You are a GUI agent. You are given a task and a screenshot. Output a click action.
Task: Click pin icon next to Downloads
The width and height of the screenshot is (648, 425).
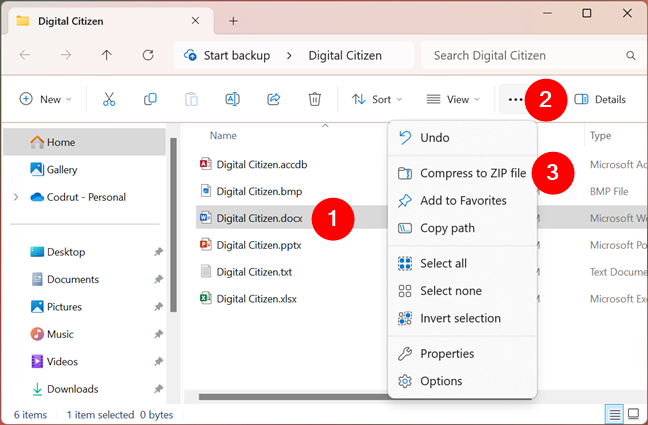point(158,389)
